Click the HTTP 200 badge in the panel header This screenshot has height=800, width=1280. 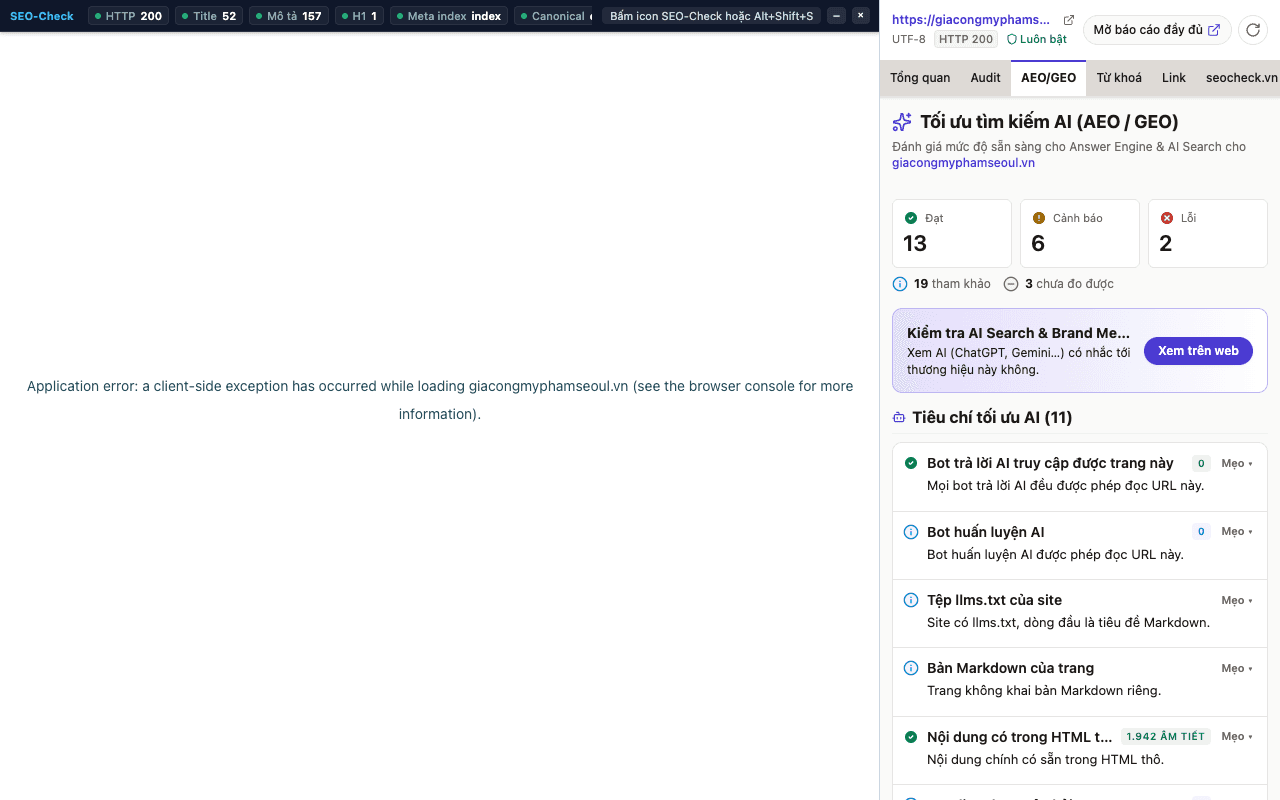(966, 39)
